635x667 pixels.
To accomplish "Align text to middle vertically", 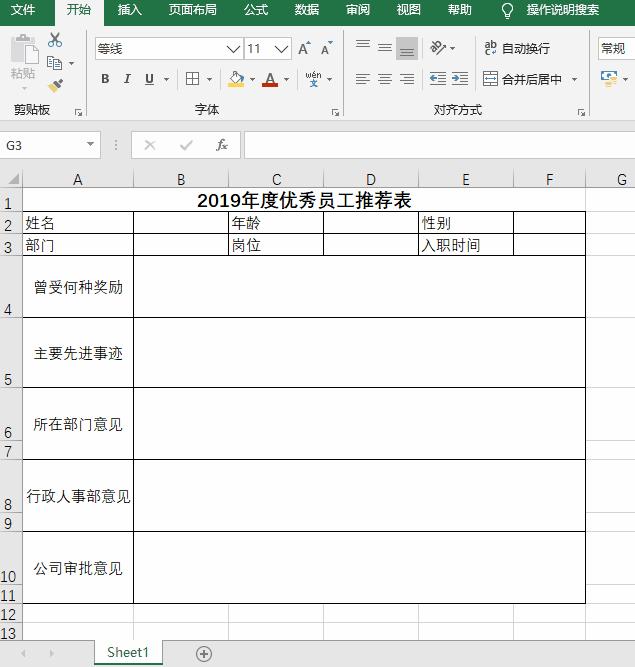I will [385, 48].
